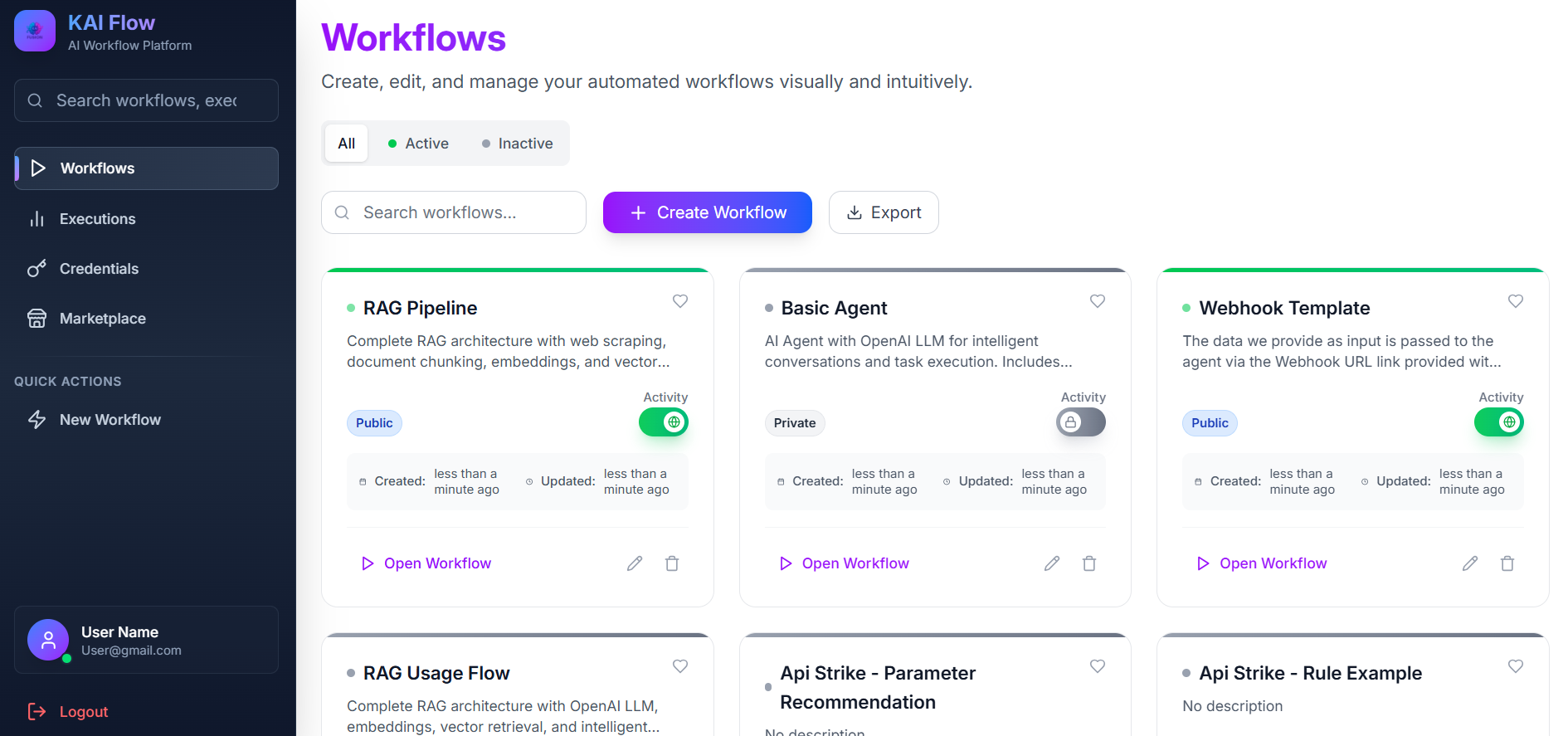The height and width of the screenshot is (736, 1568).
Task: Favorite the RAG Usage Flow workflow
Action: (680, 666)
